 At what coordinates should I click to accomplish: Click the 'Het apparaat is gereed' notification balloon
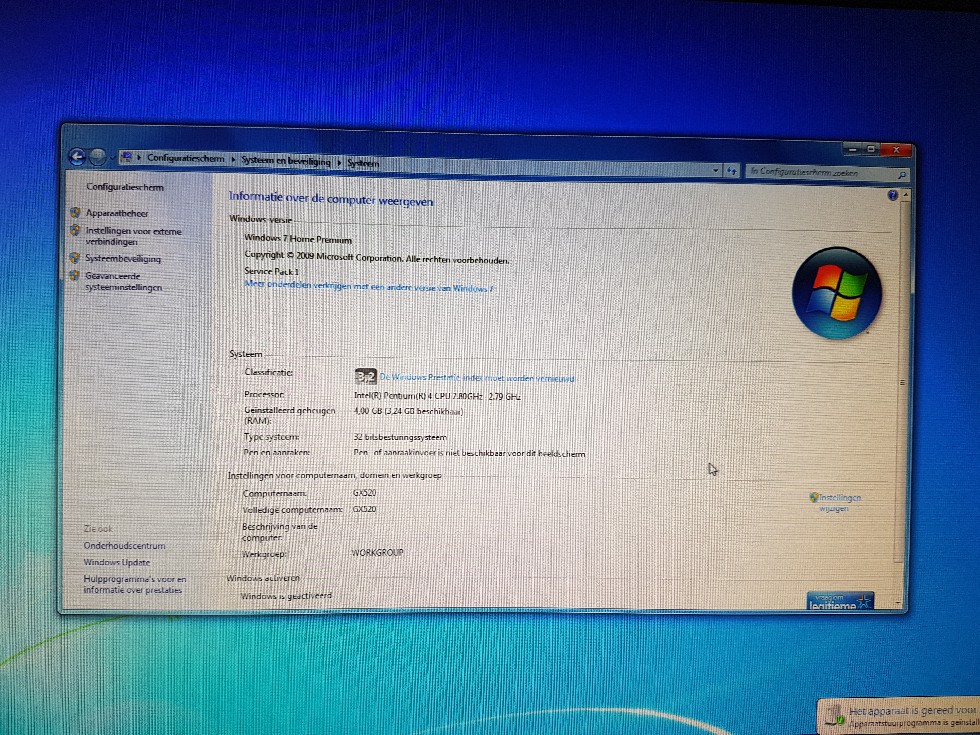click(900, 716)
